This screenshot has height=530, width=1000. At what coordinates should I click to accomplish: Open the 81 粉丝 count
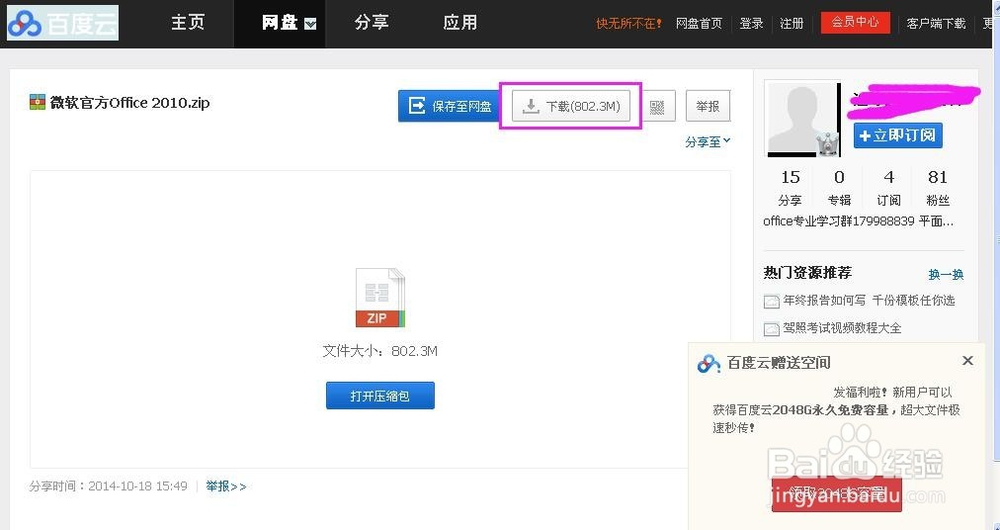[938, 188]
